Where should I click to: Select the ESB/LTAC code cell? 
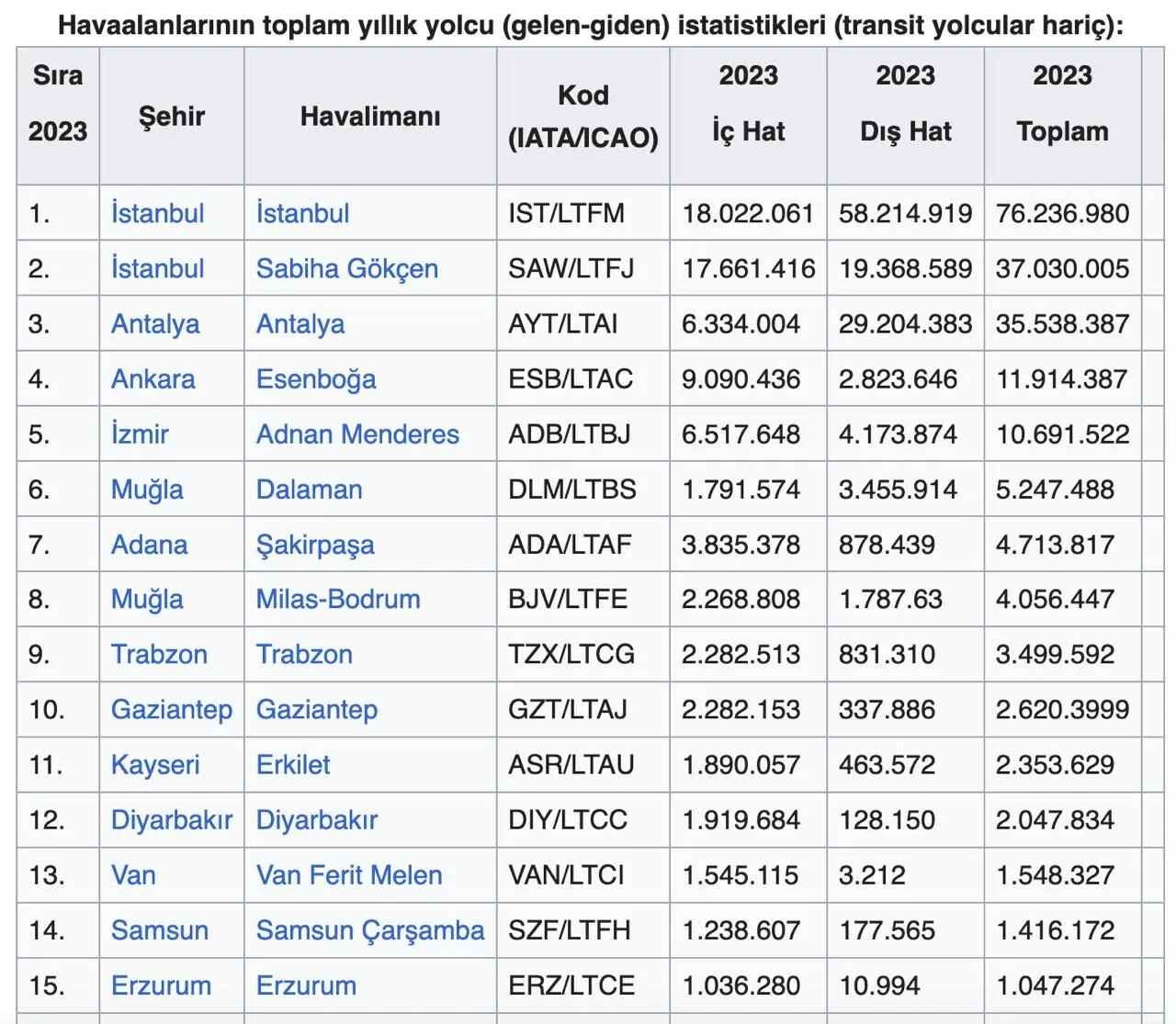coord(583,378)
